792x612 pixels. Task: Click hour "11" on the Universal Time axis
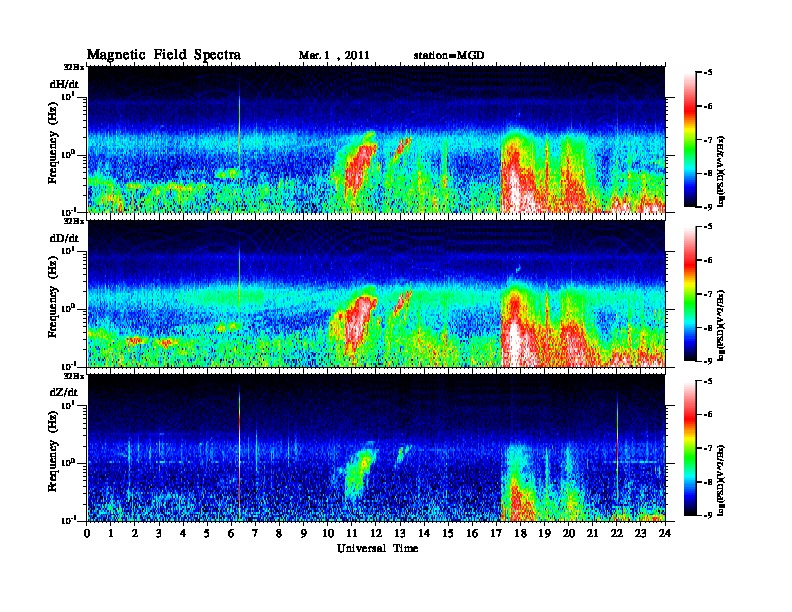(352, 533)
